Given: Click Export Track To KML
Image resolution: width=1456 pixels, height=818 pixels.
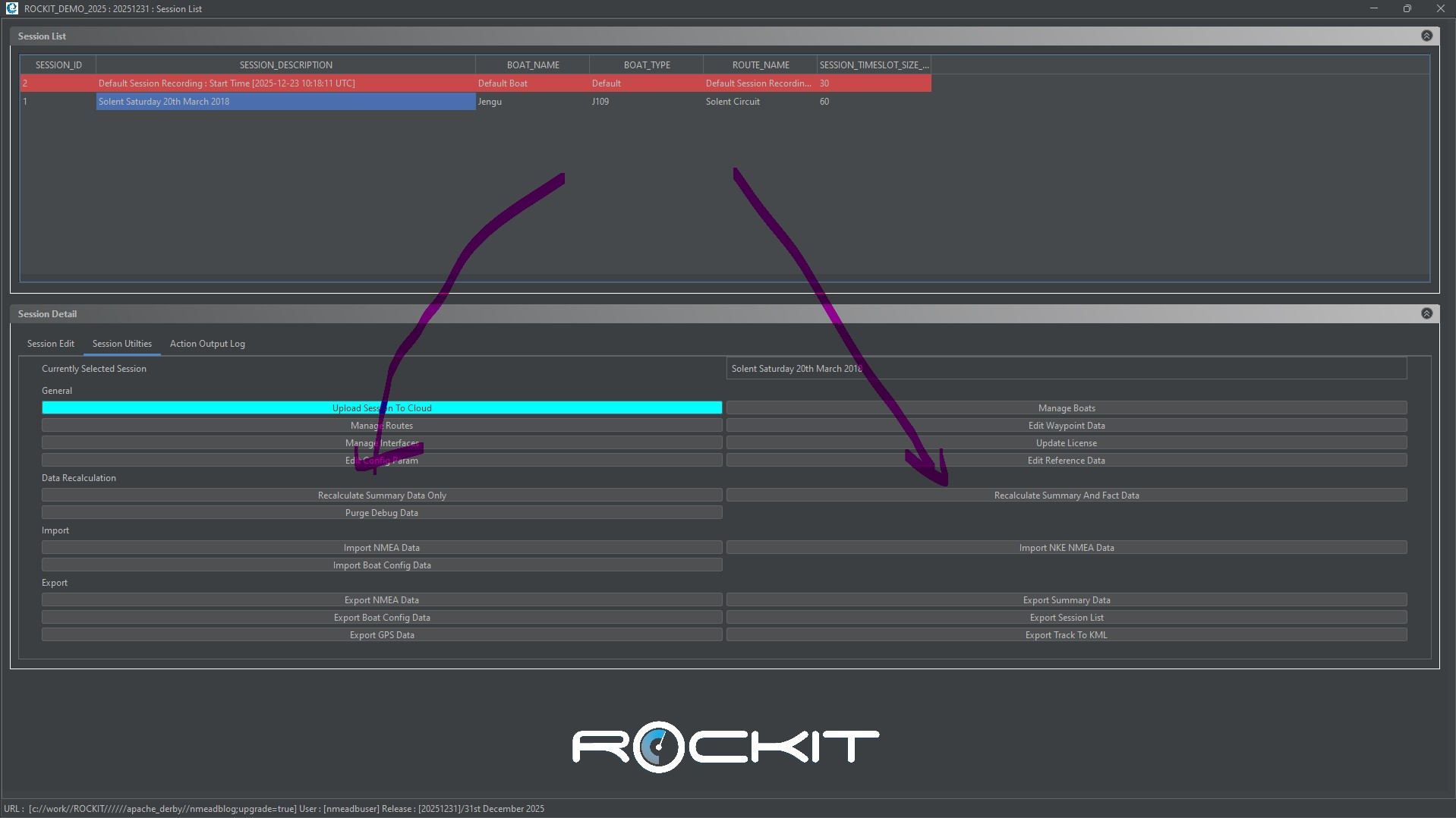Looking at the screenshot, I should pos(1066,635).
